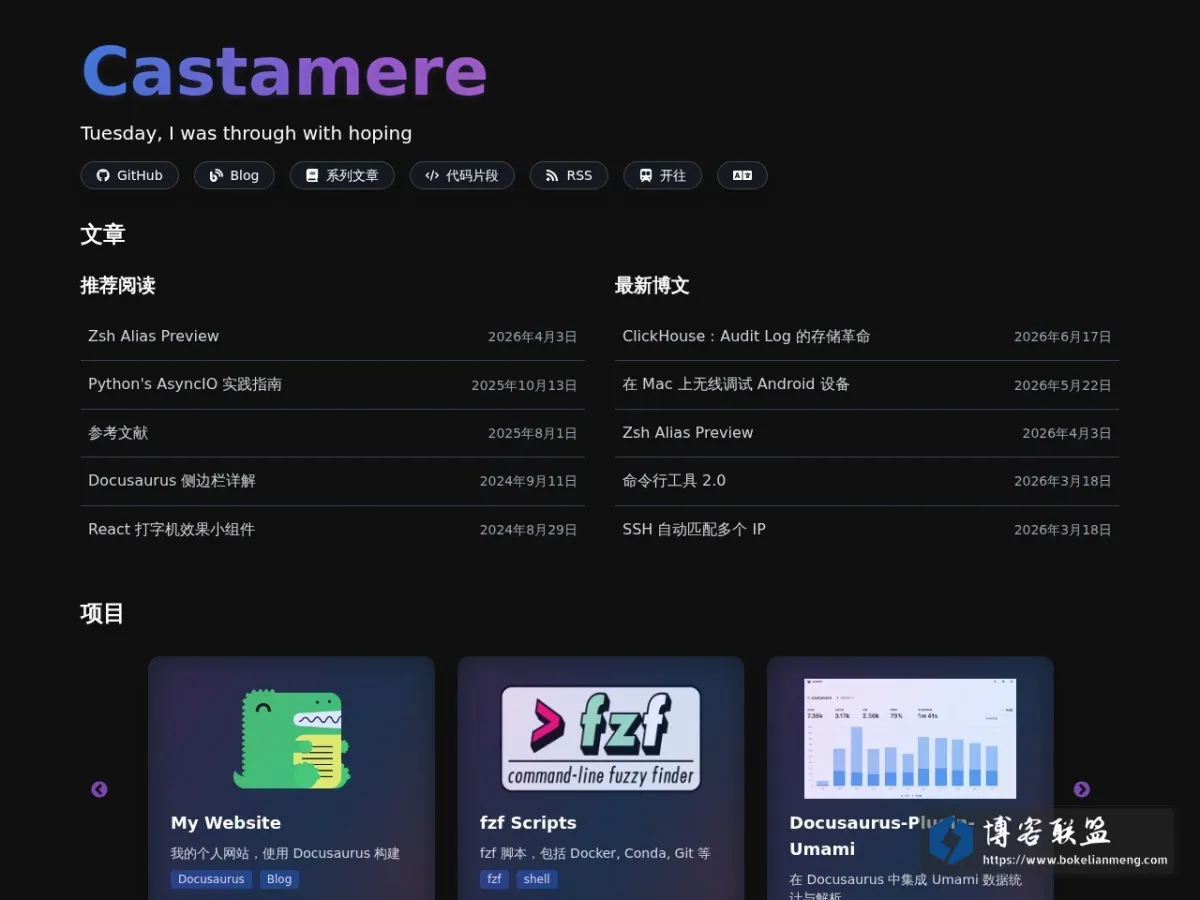The height and width of the screenshot is (900, 1200).
Task: Click 我的个人网站，使用 Docusaurus 构建 description
Action: point(285,853)
